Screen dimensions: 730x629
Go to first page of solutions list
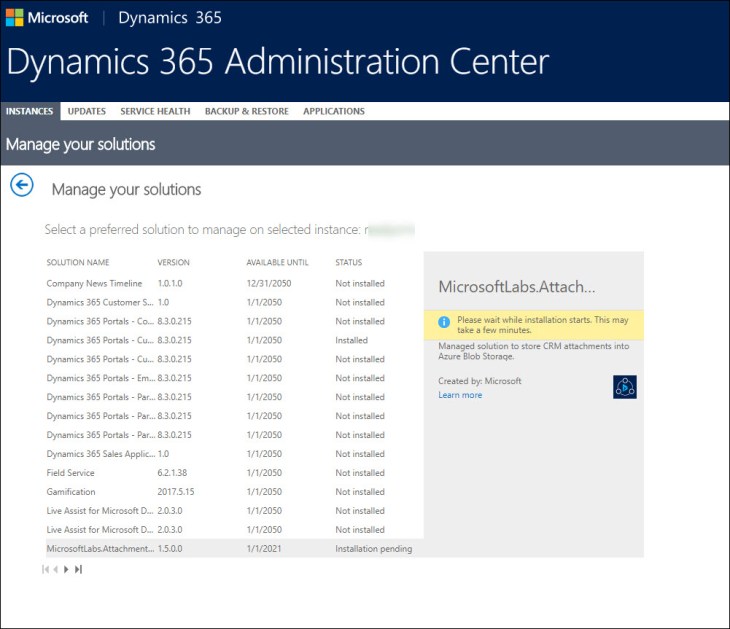coord(45,569)
